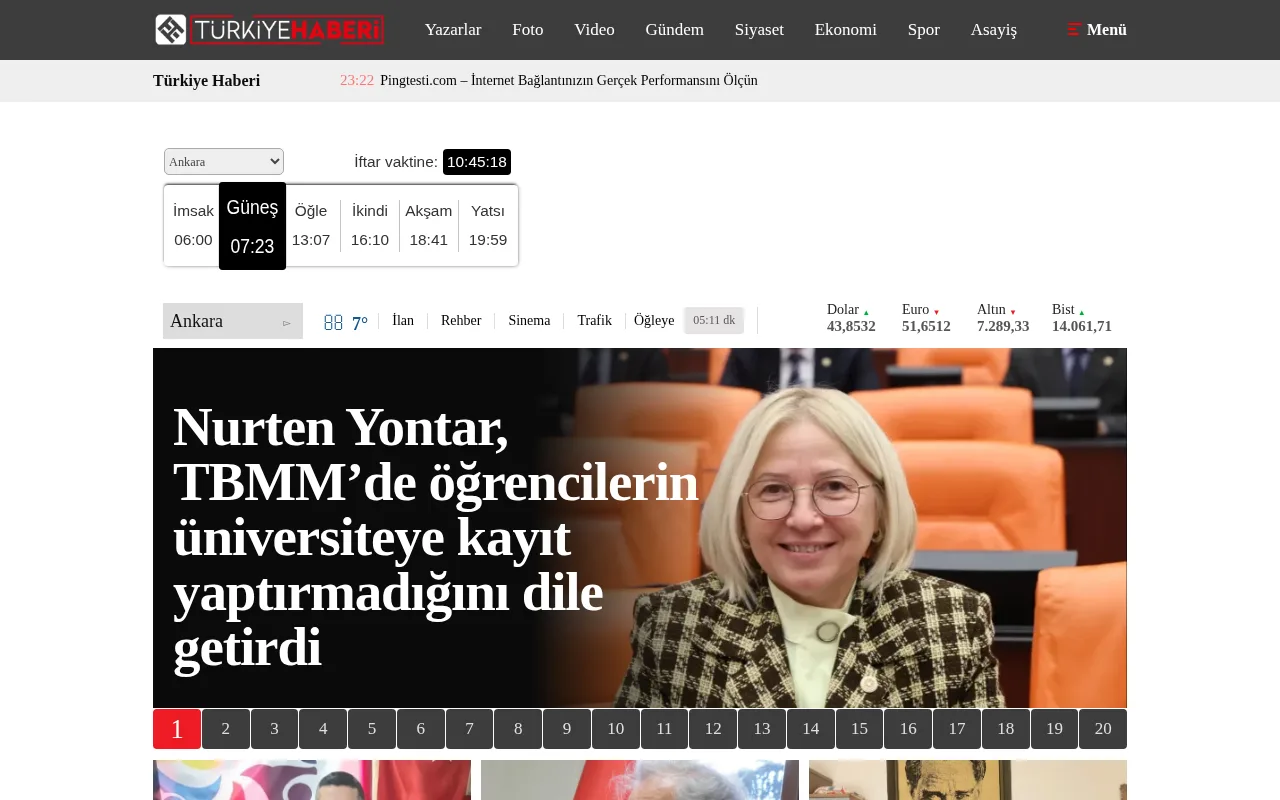Open the Nurten Yontar TBMM headline story
Viewport: 1280px width, 800px height.
point(435,536)
